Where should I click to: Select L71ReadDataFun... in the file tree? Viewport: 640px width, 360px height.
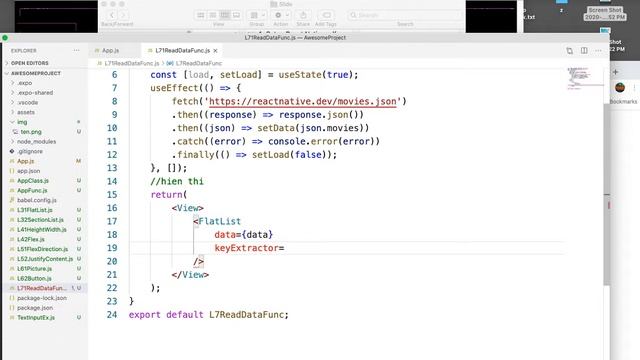[41, 288]
